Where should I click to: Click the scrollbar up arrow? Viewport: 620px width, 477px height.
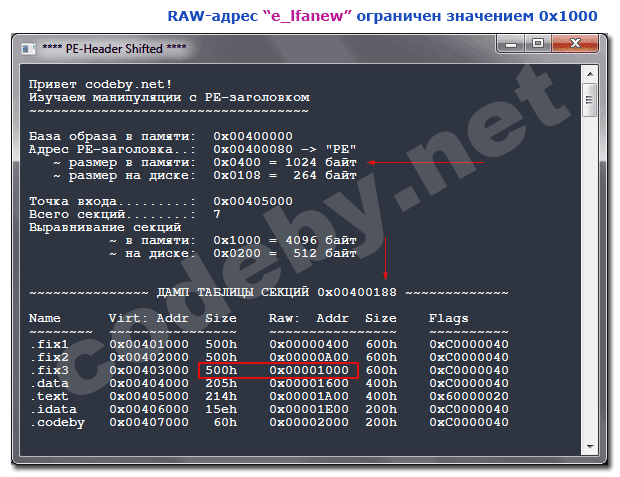tap(590, 74)
